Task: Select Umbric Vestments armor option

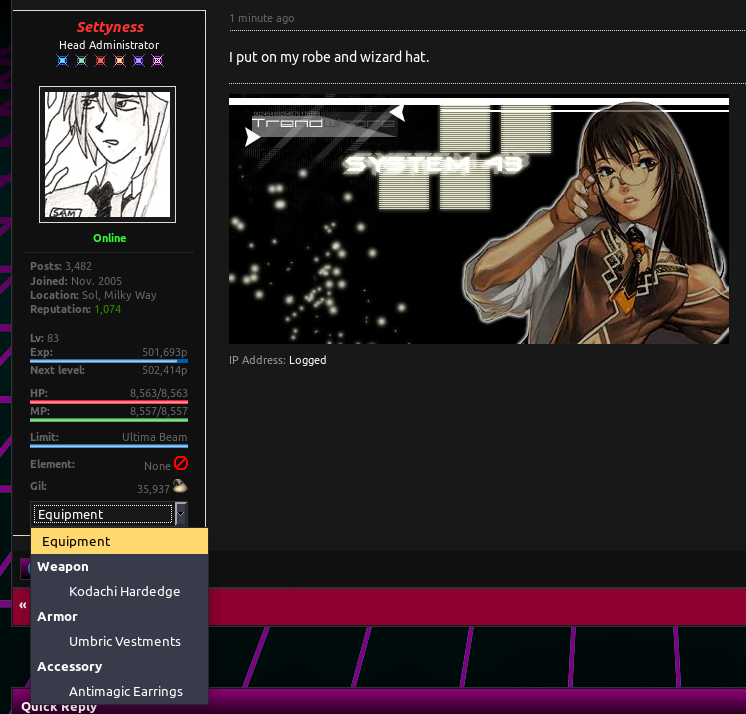Action: 125,641
